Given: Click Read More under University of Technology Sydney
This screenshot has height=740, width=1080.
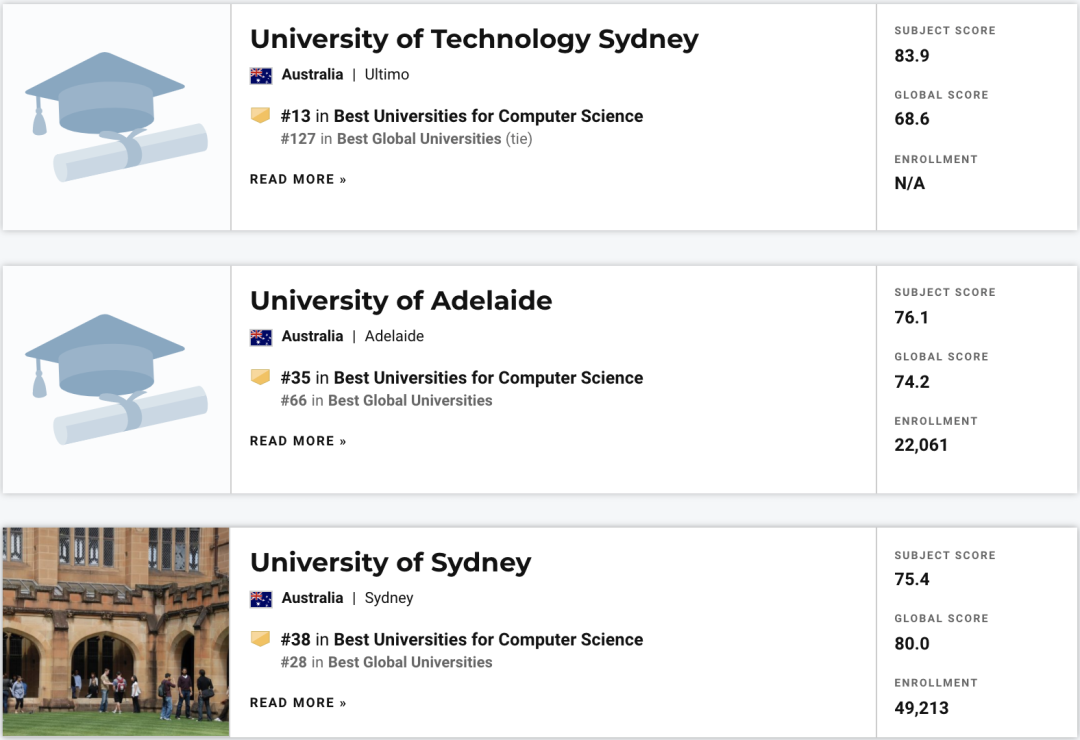Looking at the screenshot, I should pyautogui.click(x=298, y=179).
